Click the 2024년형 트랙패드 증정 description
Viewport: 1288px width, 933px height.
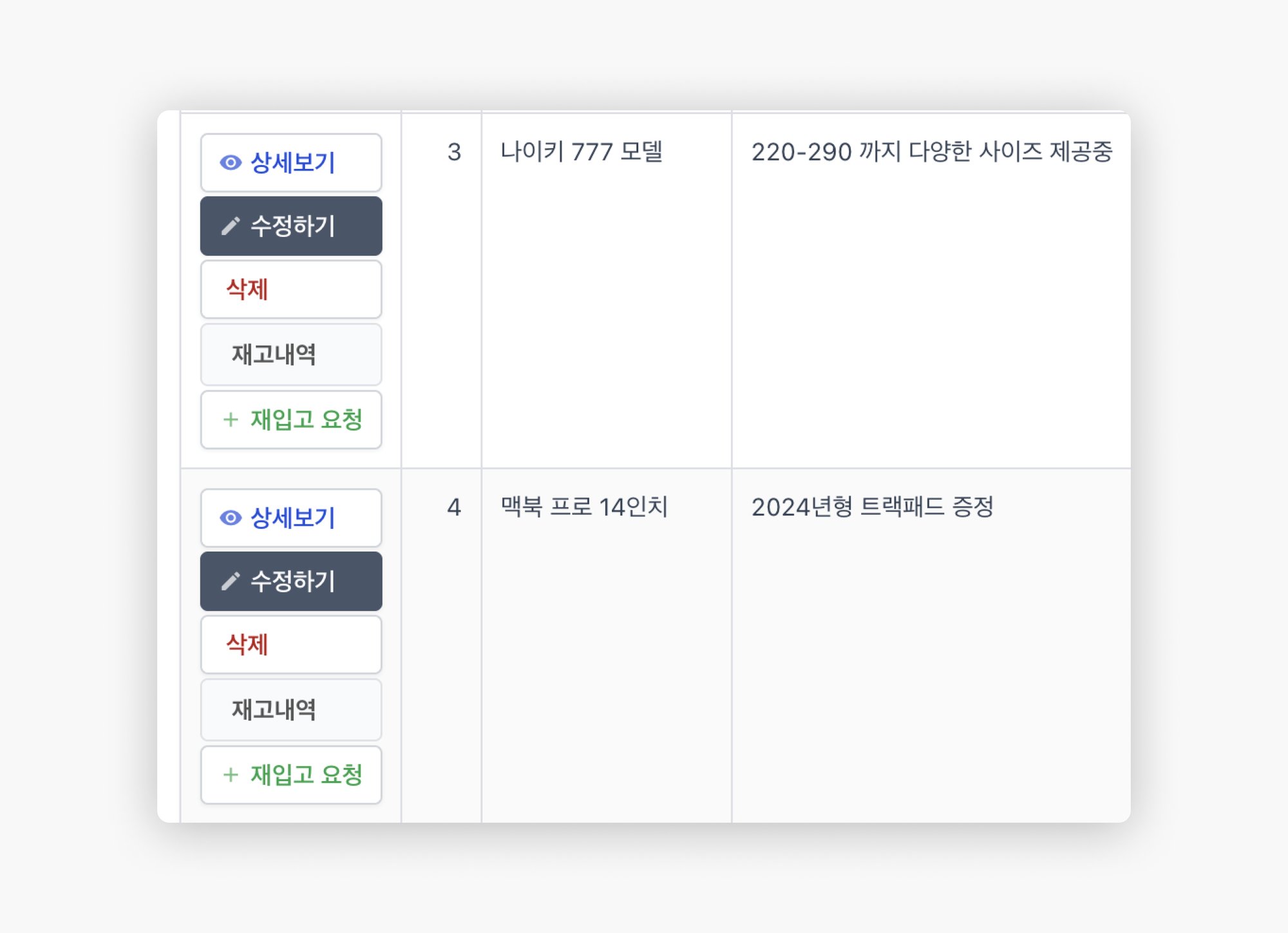873,506
